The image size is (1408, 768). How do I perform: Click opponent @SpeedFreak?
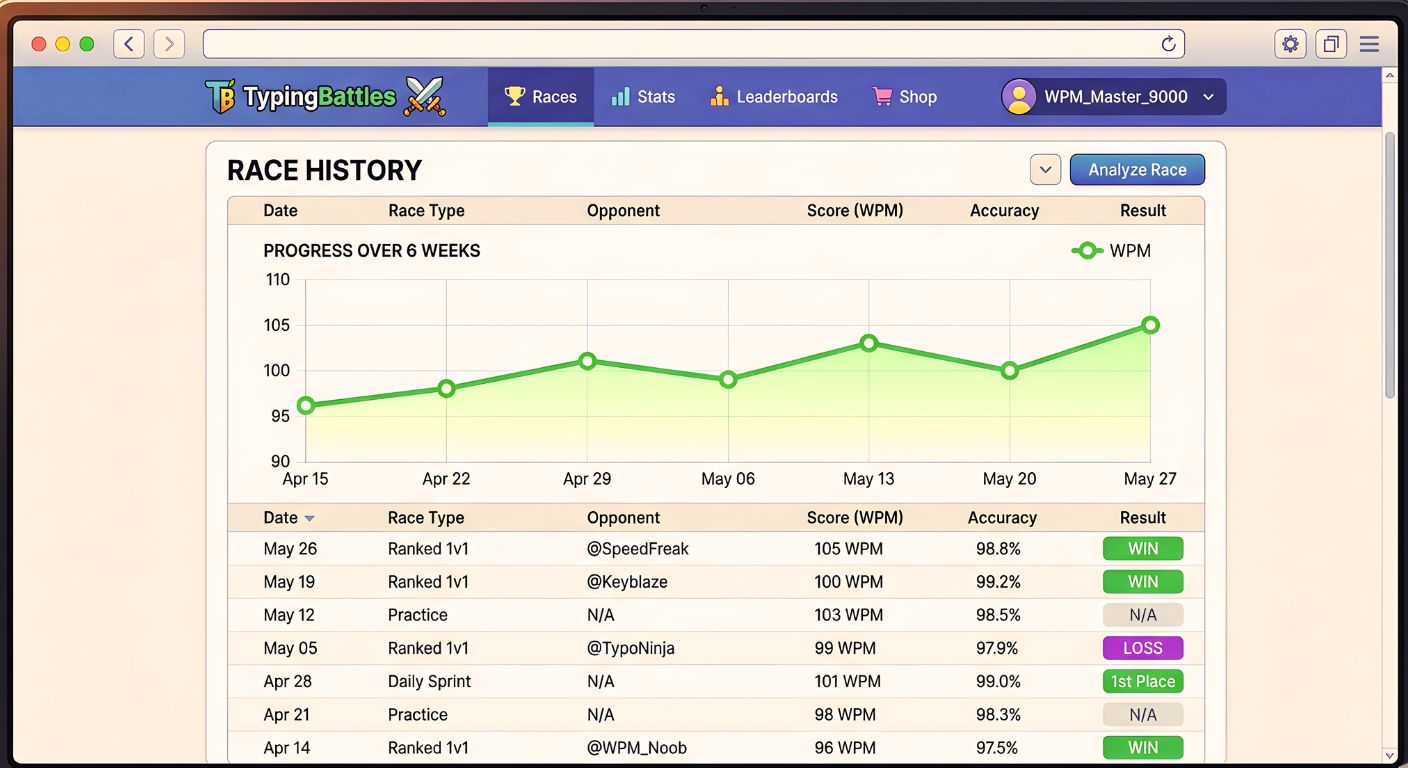638,549
